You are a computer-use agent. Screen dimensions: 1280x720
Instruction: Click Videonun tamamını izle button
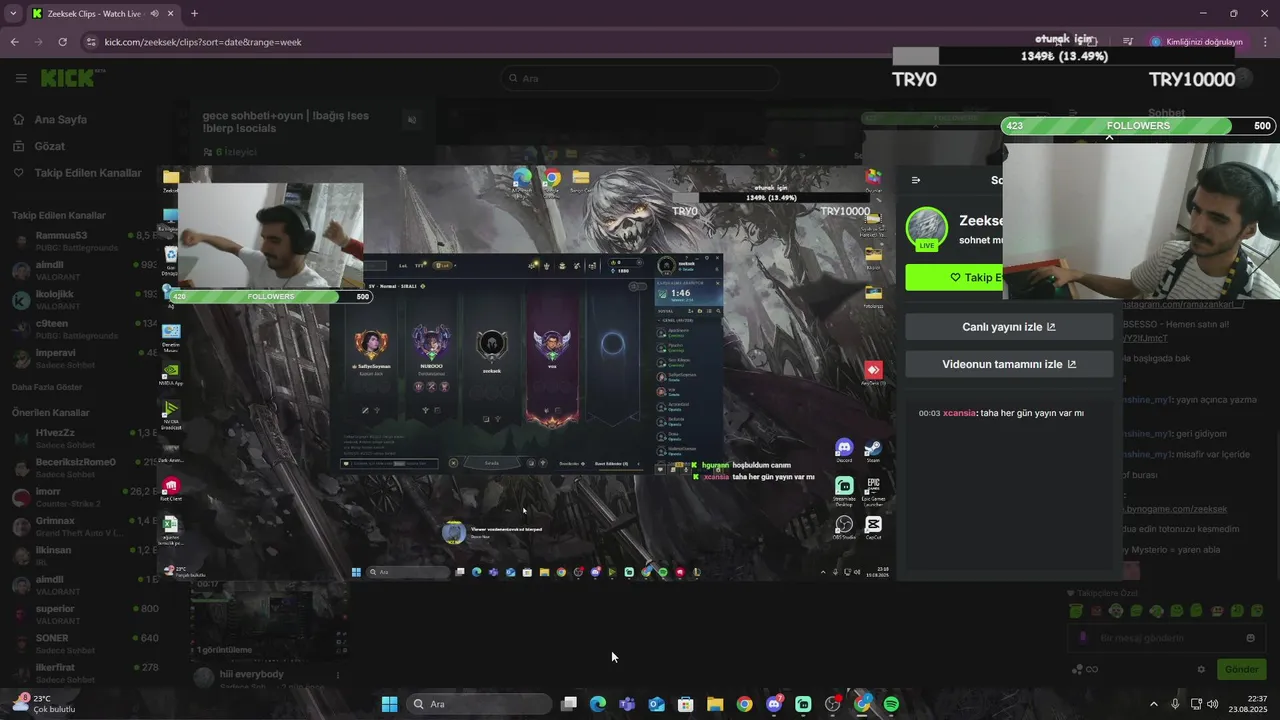pyautogui.click(x=1009, y=364)
